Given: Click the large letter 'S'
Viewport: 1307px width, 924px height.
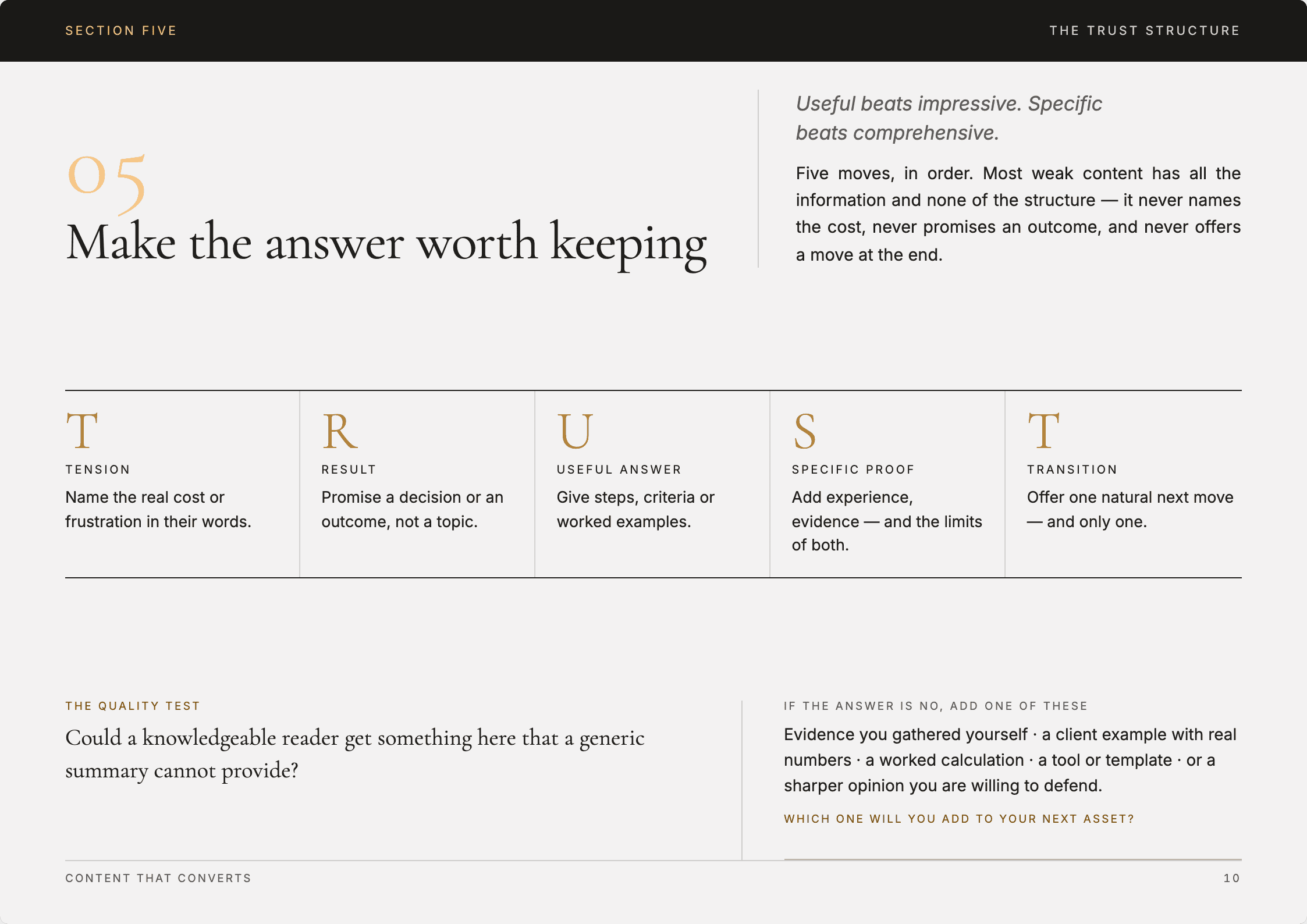Looking at the screenshot, I should (x=805, y=431).
